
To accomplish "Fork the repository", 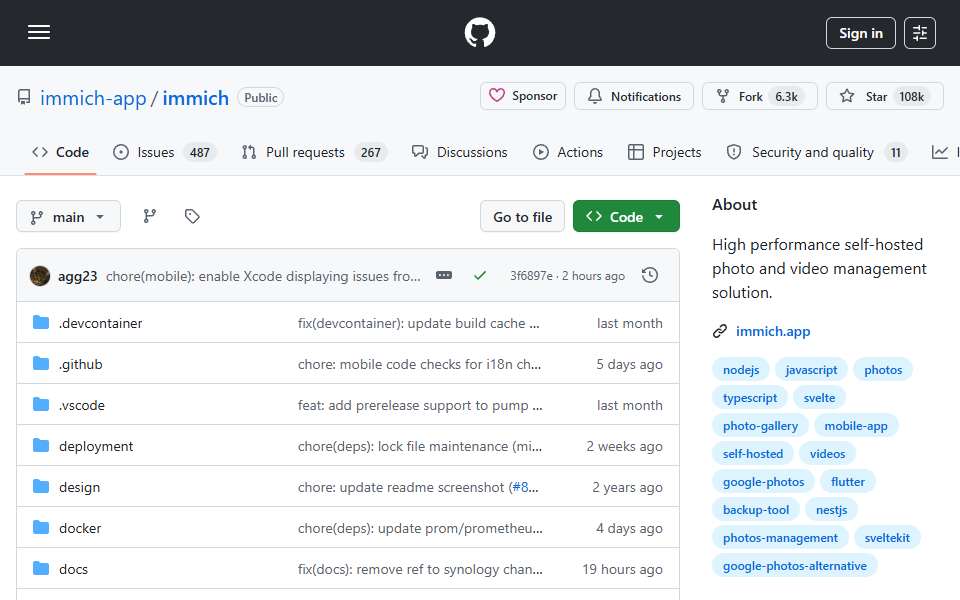I will click(x=759, y=96).
